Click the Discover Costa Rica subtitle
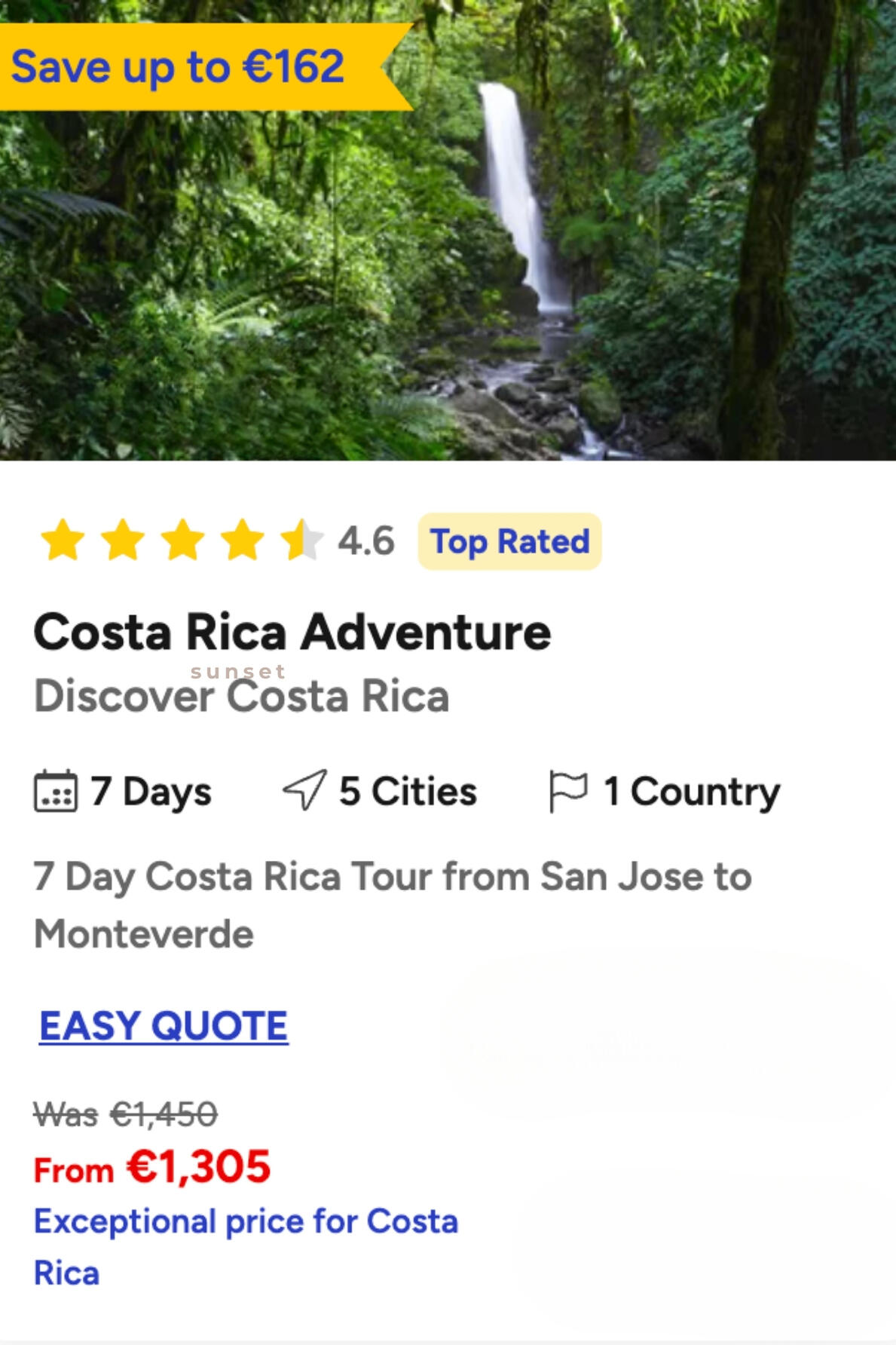Image resolution: width=896 pixels, height=1345 pixels. [241, 696]
